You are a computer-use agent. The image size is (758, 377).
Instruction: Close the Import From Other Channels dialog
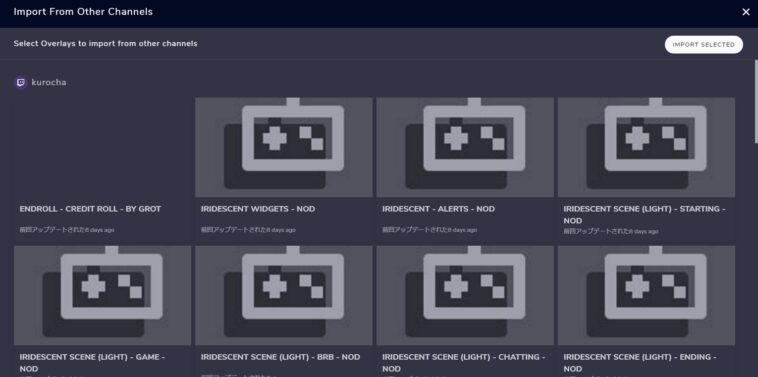745,12
